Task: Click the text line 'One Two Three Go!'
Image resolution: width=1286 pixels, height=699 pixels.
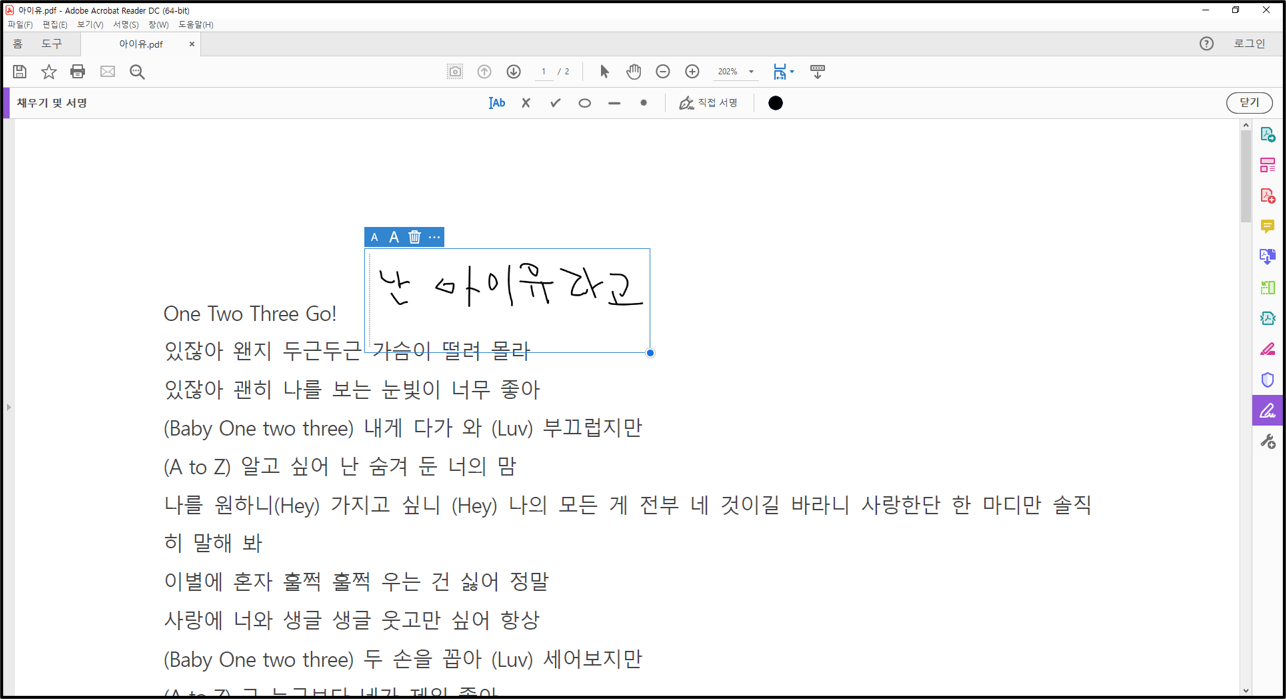Action: tap(250, 314)
